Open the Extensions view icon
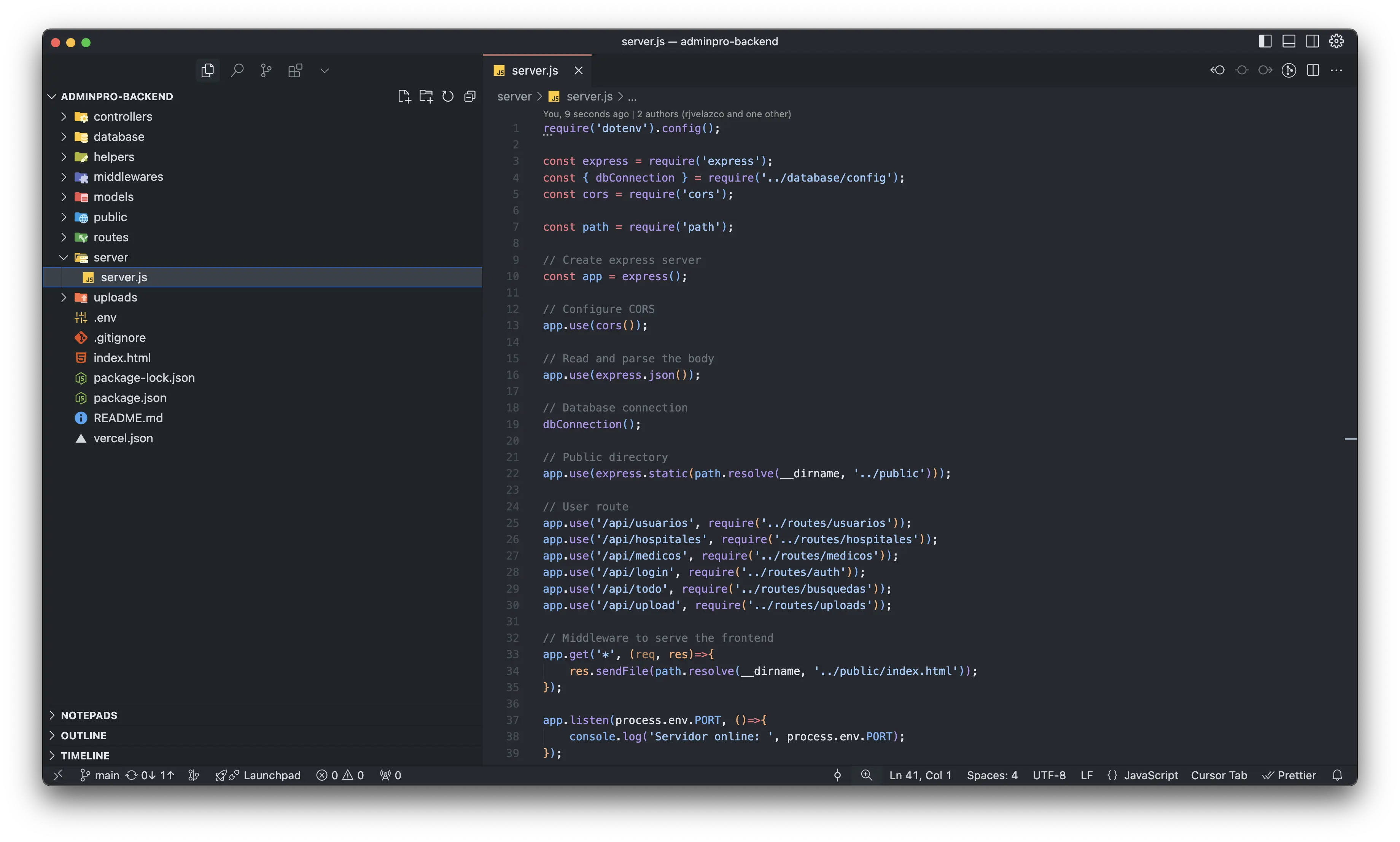Viewport: 1400px width, 842px height. click(296, 70)
